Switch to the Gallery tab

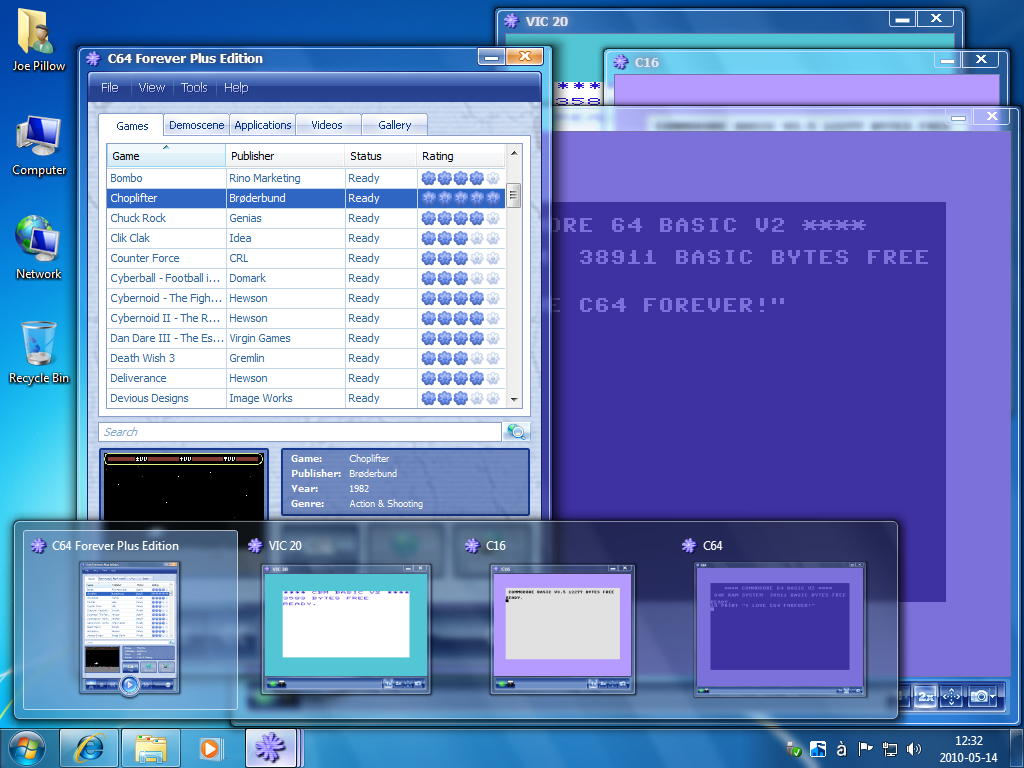coord(394,124)
